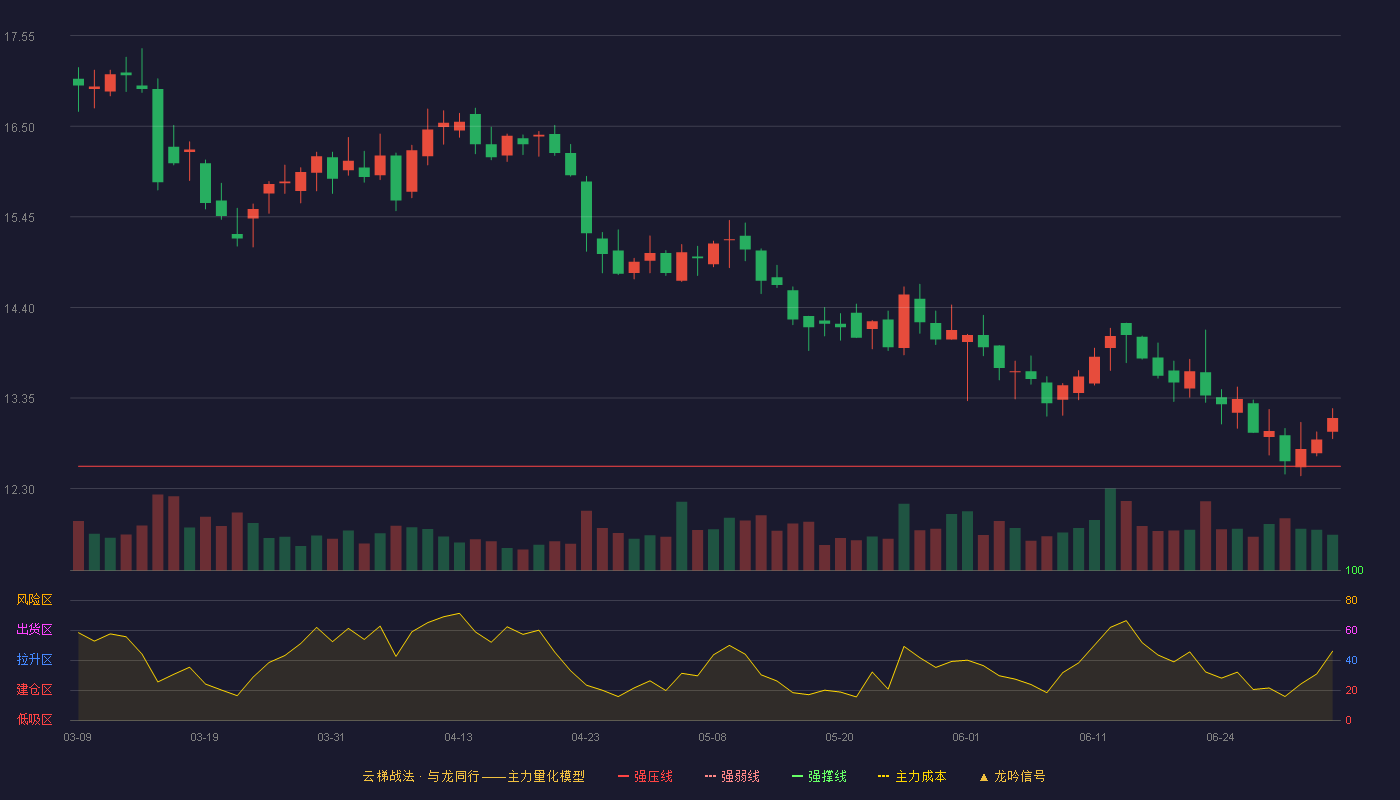
Task: Click the 出货区 zone label
Action: 34,630
